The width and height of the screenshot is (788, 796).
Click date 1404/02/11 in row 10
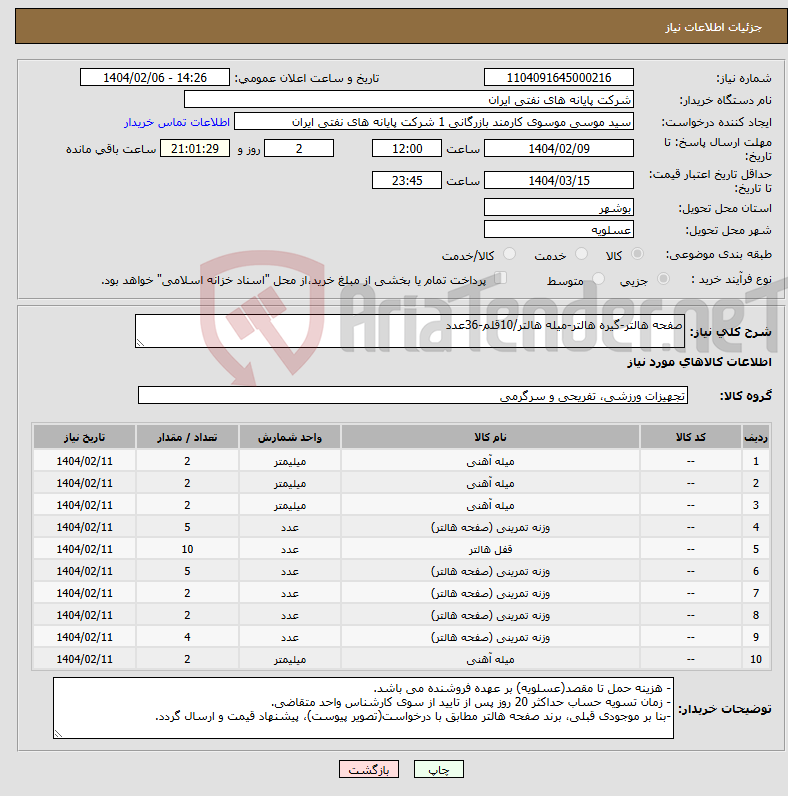click(x=84, y=659)
